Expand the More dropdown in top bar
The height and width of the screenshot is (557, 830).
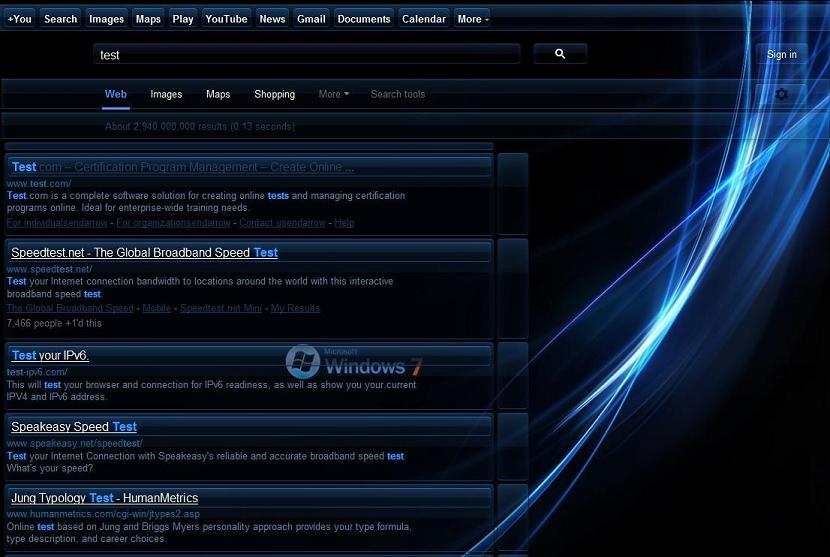pyautogui.click(x=472, y=19)
